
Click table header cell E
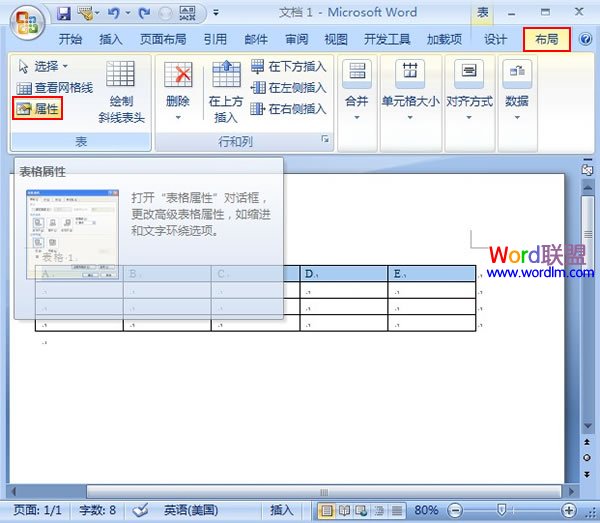[x=432, y=274]
